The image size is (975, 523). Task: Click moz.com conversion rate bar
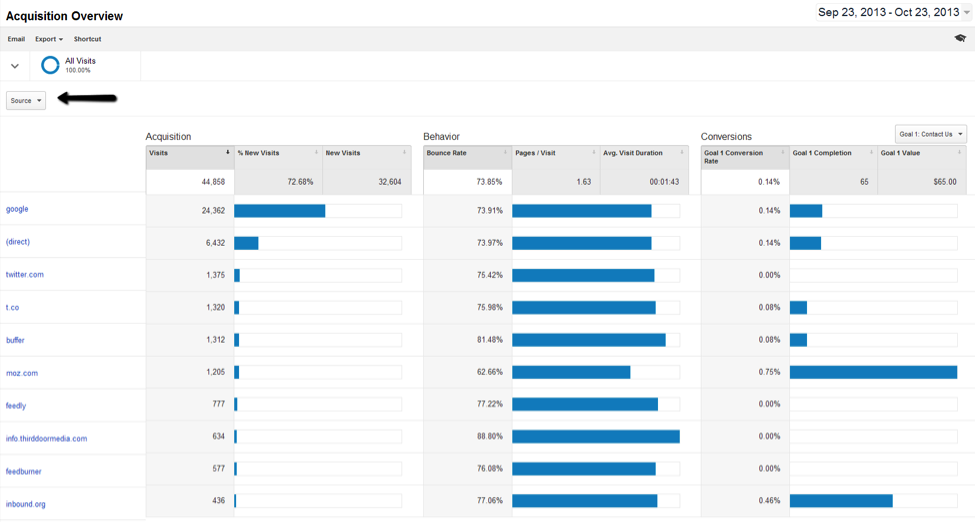click(x=873, y=372)
